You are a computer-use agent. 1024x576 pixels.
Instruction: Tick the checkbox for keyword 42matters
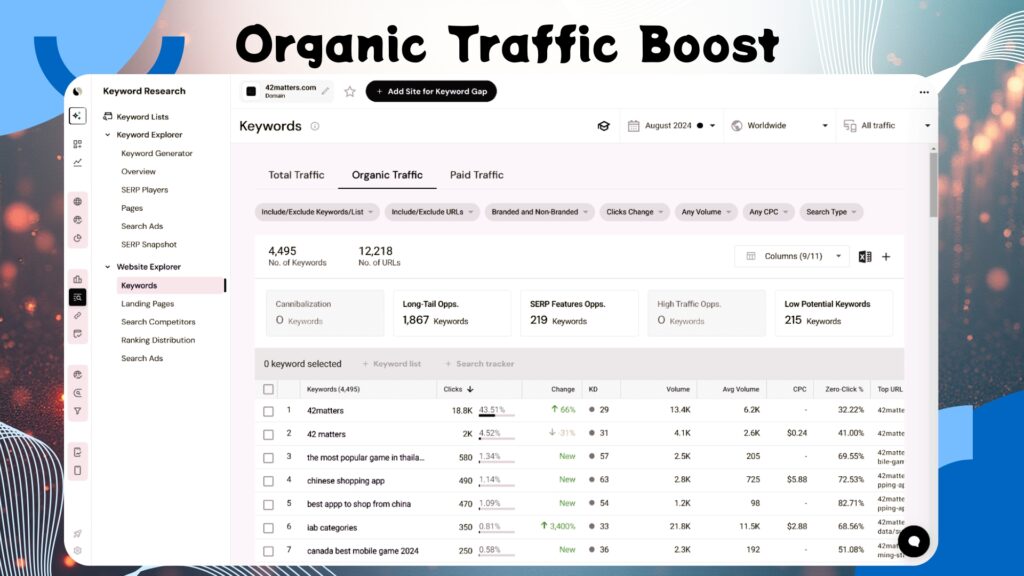pos(268,411)
